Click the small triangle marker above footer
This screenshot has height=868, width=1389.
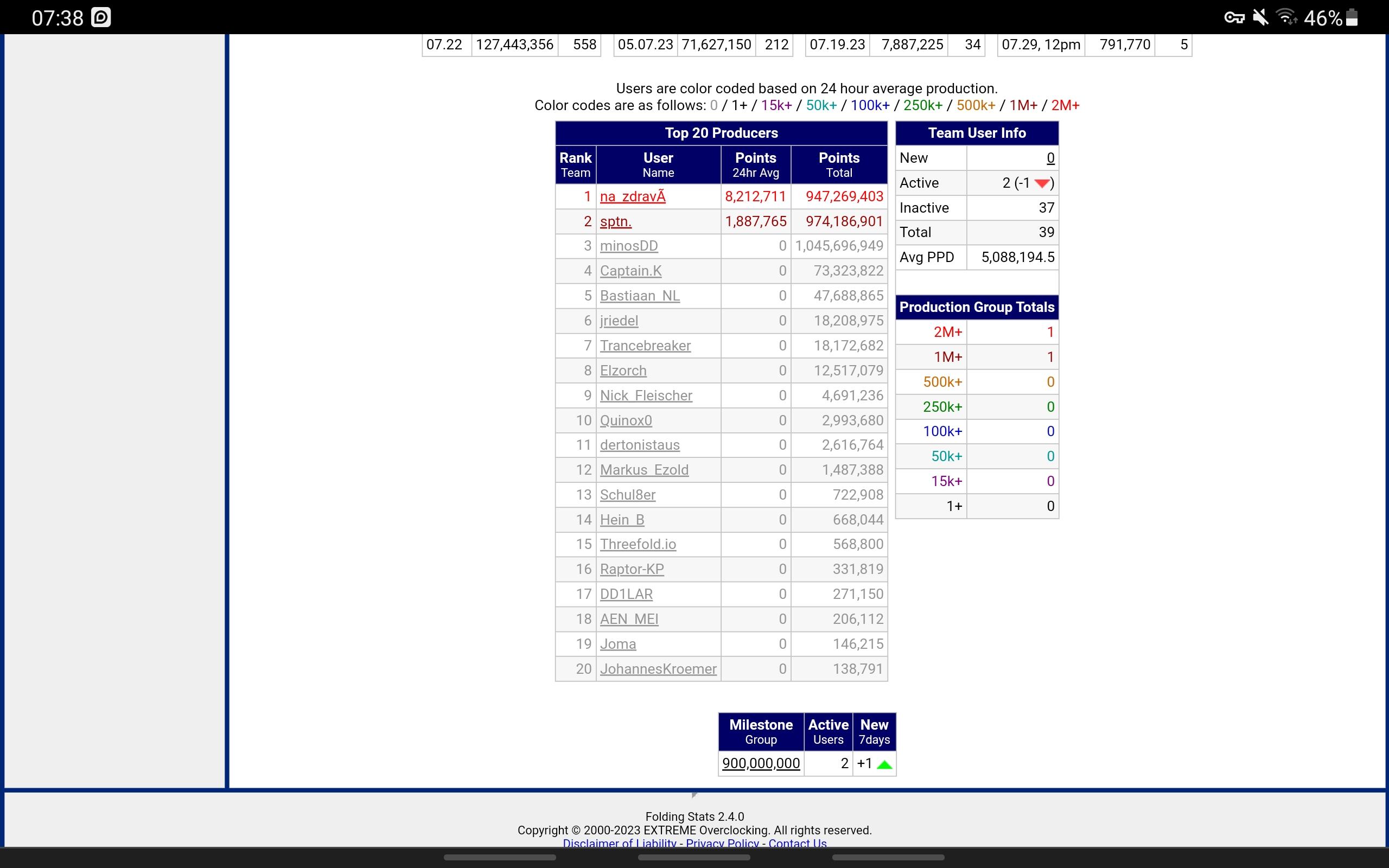694,795
